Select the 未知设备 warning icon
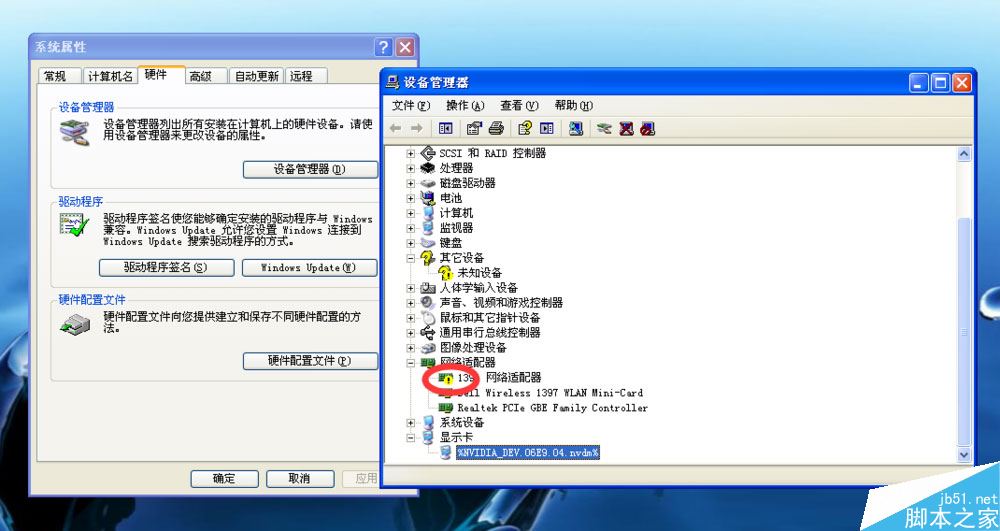 coord(446,273)
